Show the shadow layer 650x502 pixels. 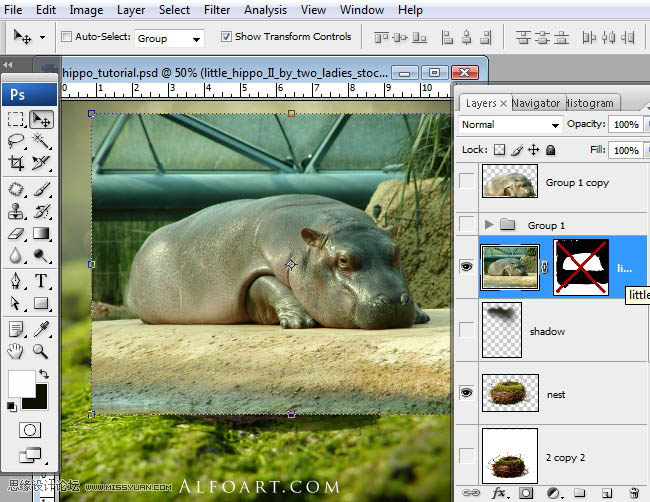(x=466, y=331)
